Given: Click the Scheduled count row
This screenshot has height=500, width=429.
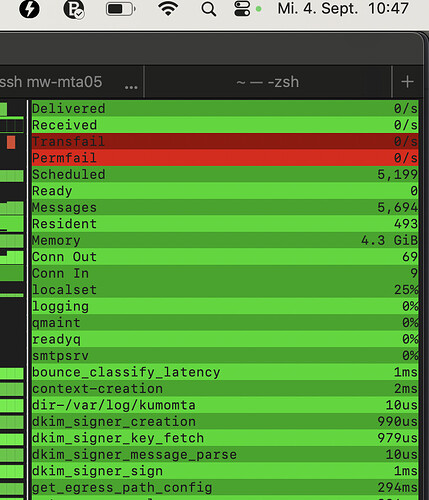Looking at the screenshot, I should (x=225, y=174).
